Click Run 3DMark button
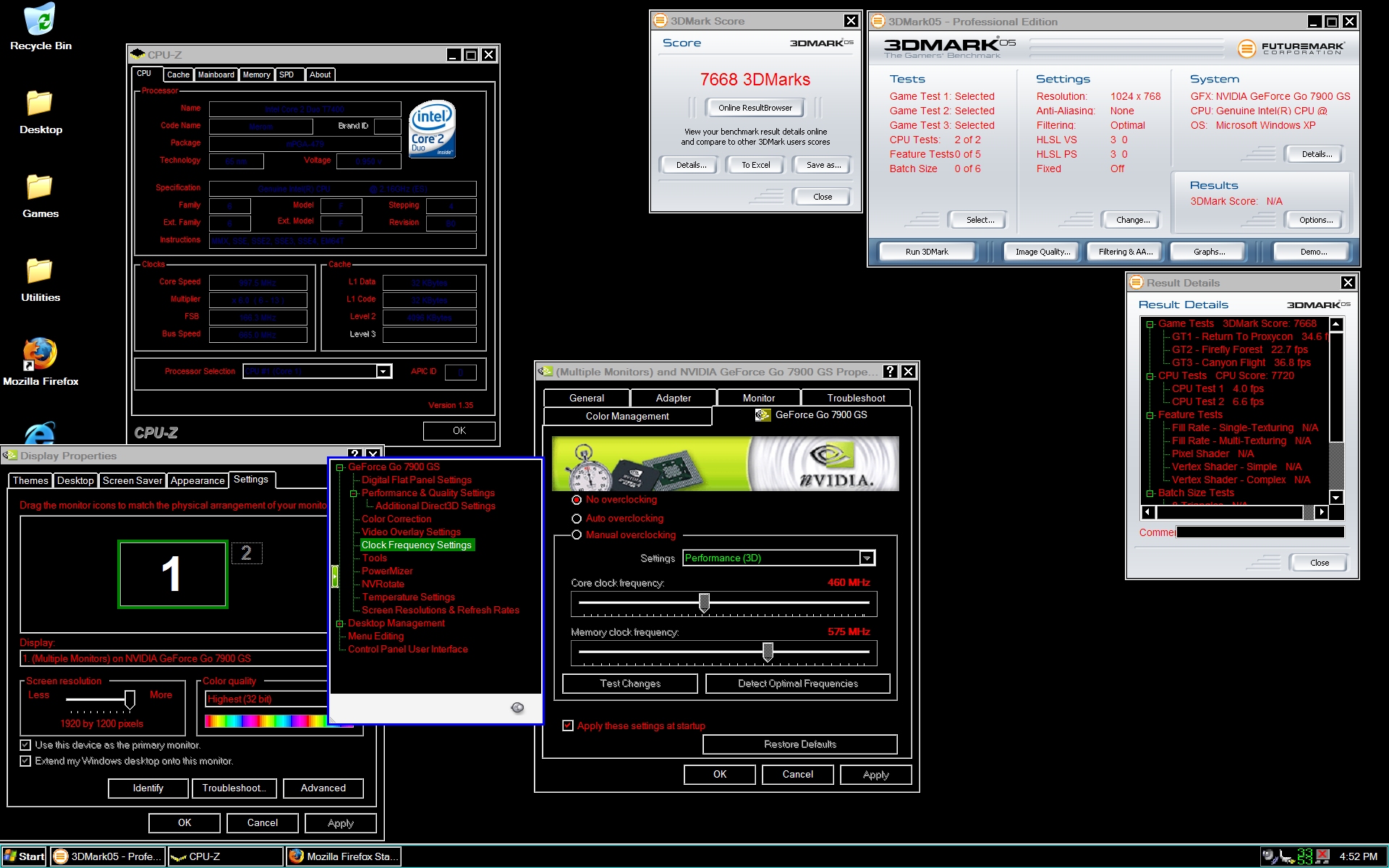This screenshot has width=1389, height=868. click(x=927, y=252)
